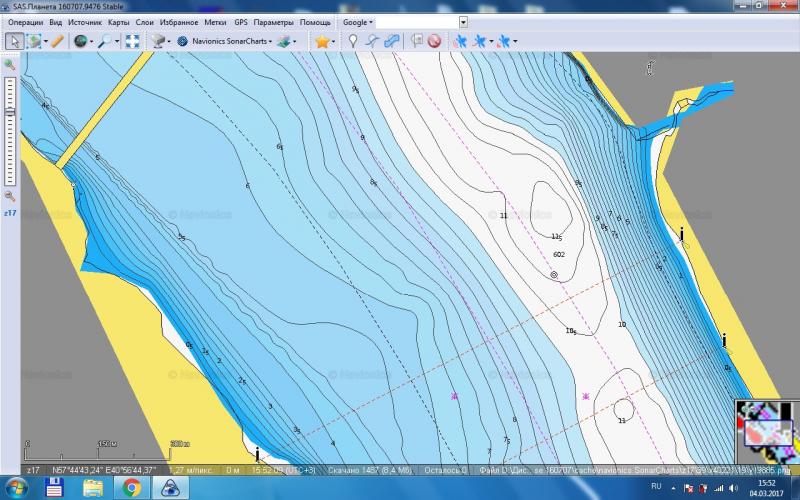
Task: Click the zoom out magnifier icon
Action: click(10, 197)
